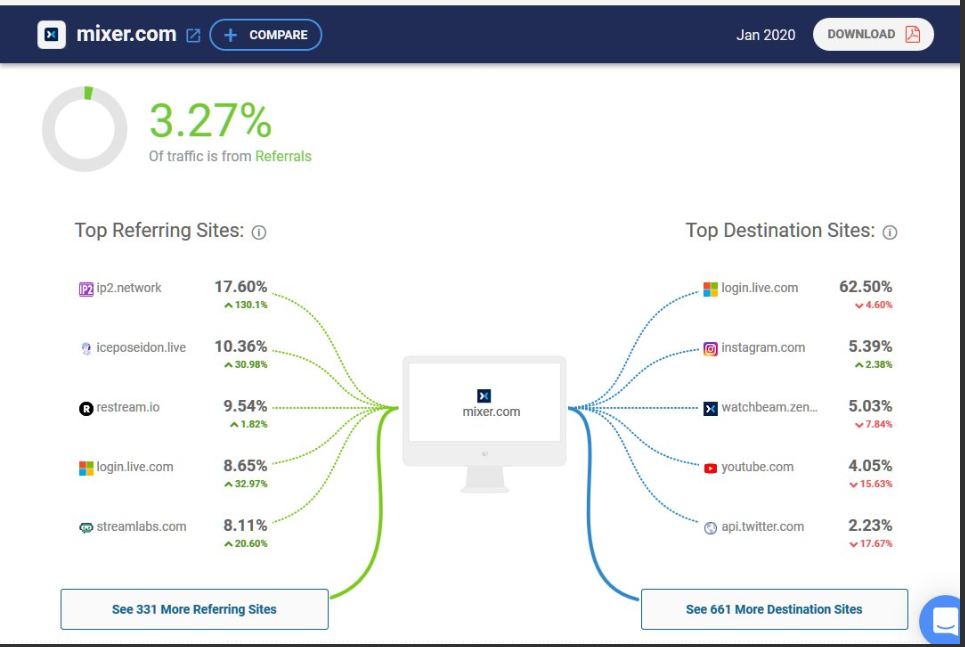
Task: Click the mixer.com header title
Action: click(126, 34)
